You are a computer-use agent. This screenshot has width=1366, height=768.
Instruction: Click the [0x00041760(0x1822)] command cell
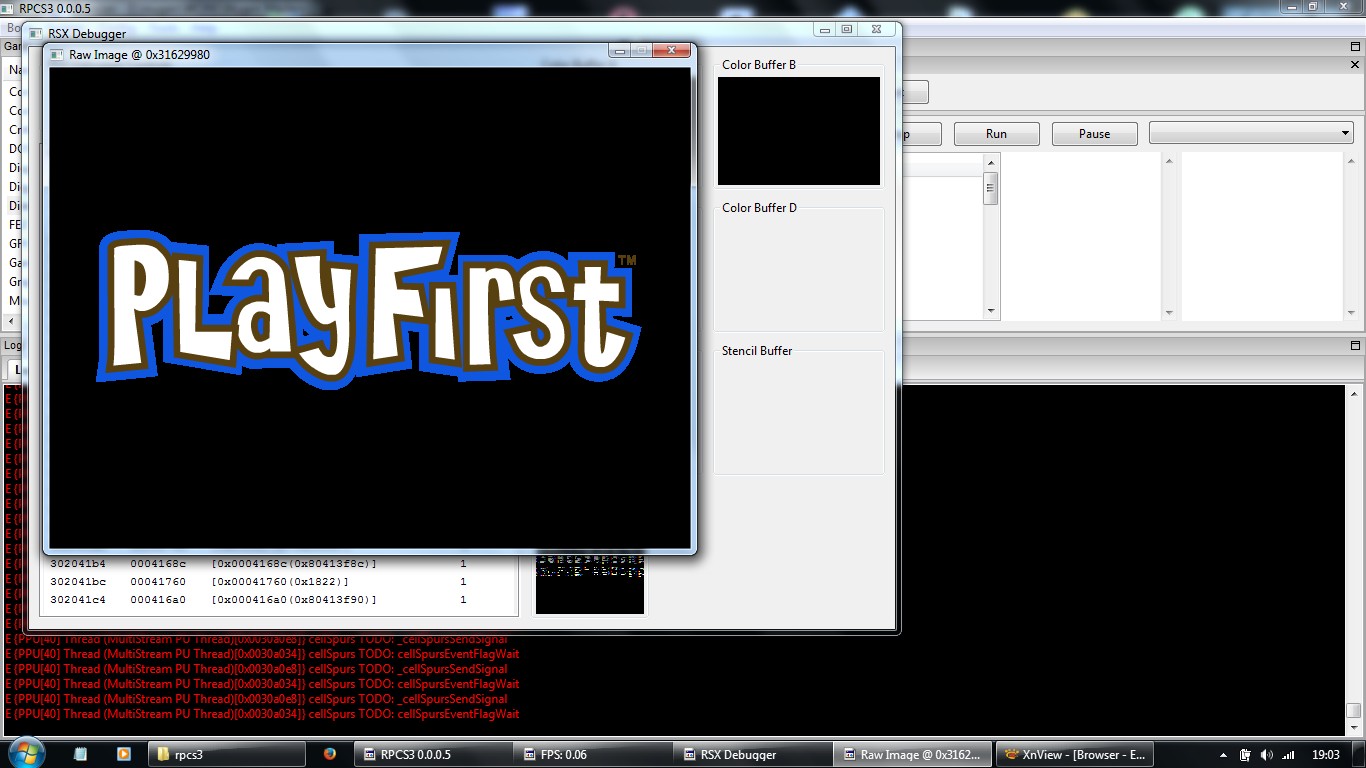[280, 581]
